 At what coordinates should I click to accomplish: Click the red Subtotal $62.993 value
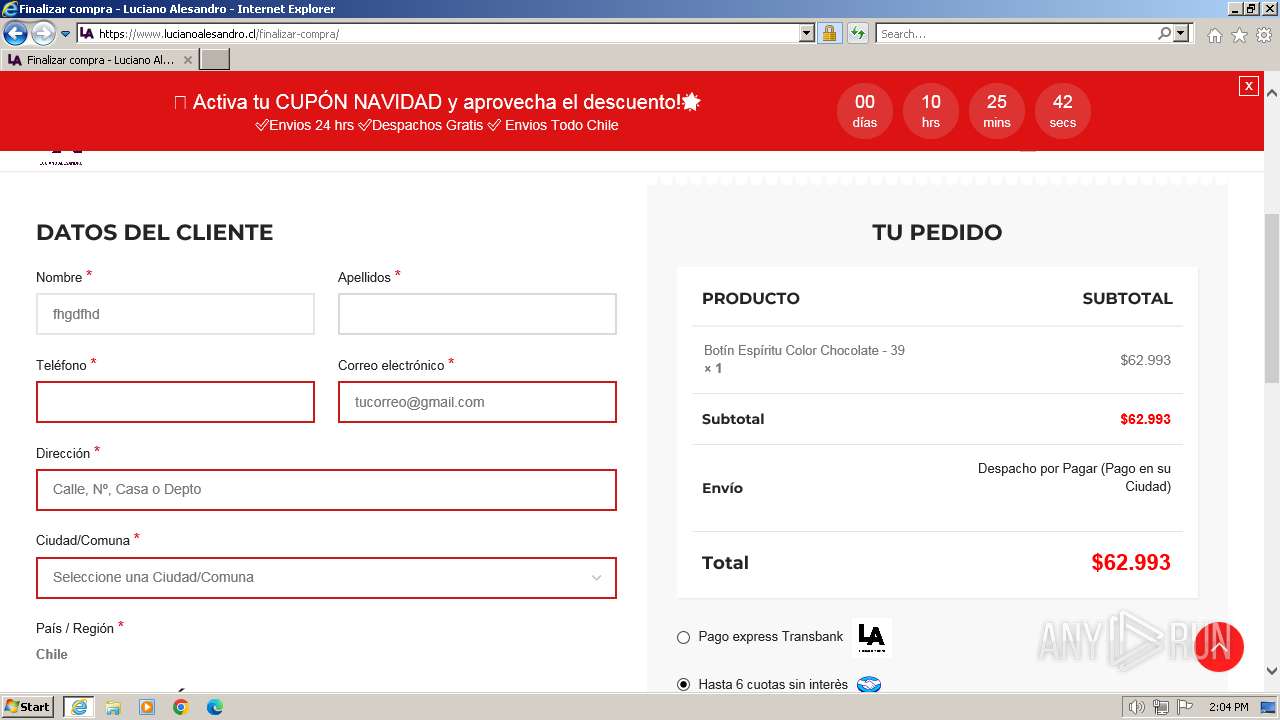coord(1145,419)
